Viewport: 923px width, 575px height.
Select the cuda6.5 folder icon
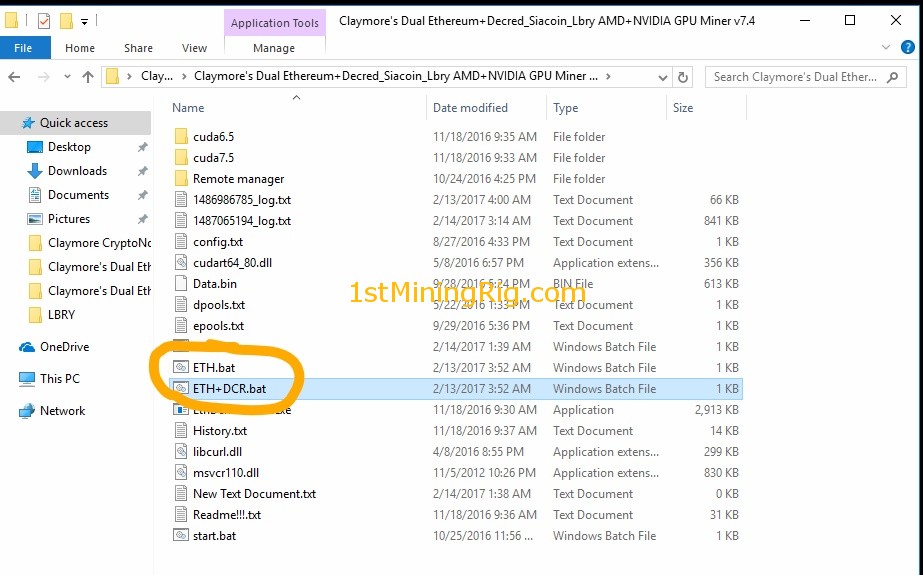tap(181, 137)
